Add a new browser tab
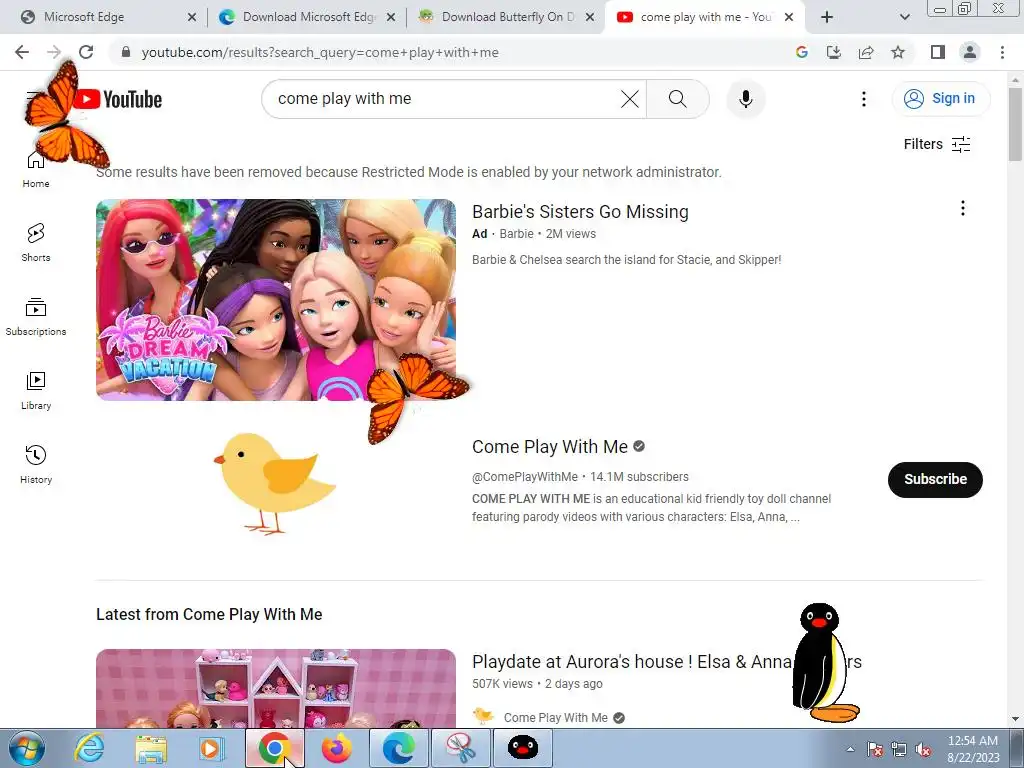Image resolution: width=1024 pixels, height=768 pixels. coord(827,17)
